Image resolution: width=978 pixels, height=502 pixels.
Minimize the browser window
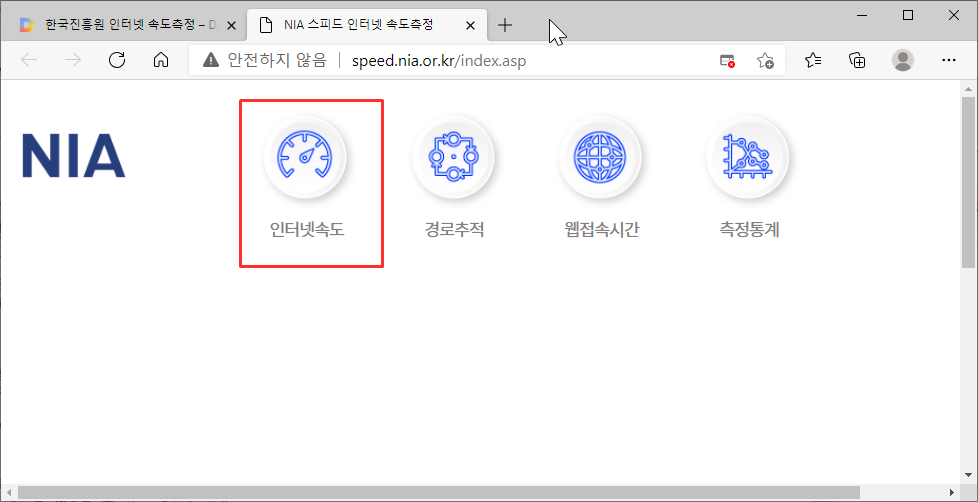coord(863,16)
